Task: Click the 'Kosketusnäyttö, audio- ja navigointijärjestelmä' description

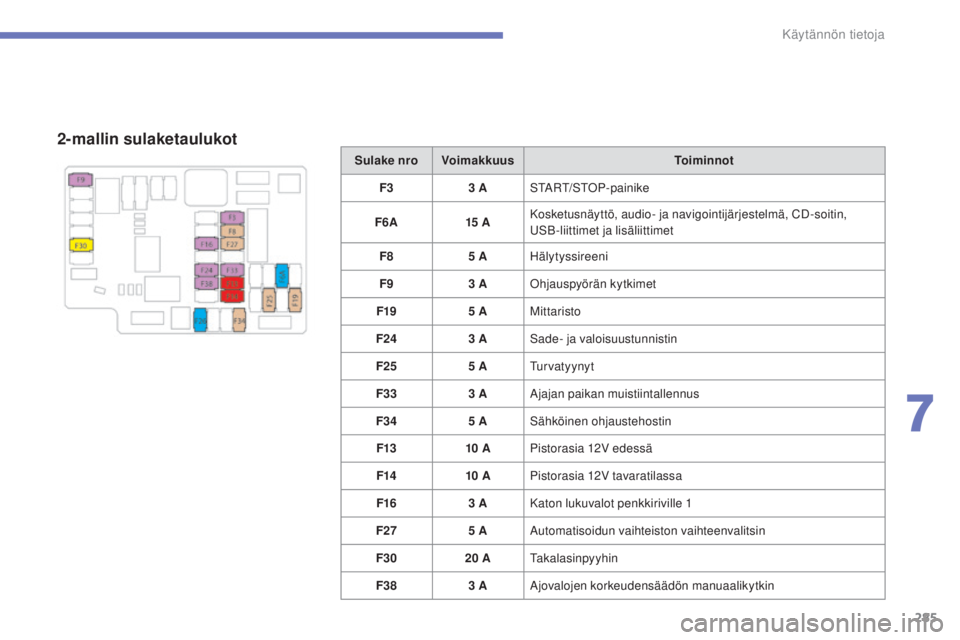Action: 688,222
